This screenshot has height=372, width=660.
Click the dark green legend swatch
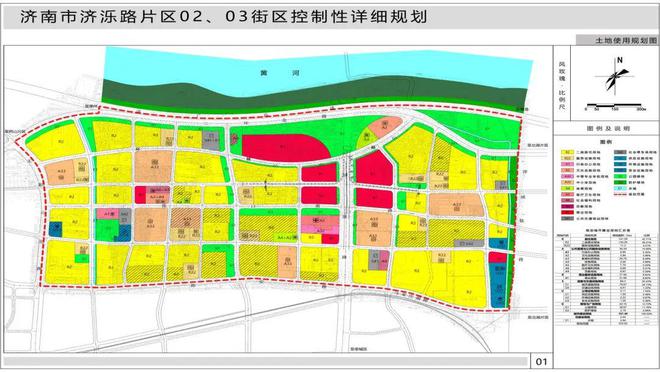pos(620,182)
